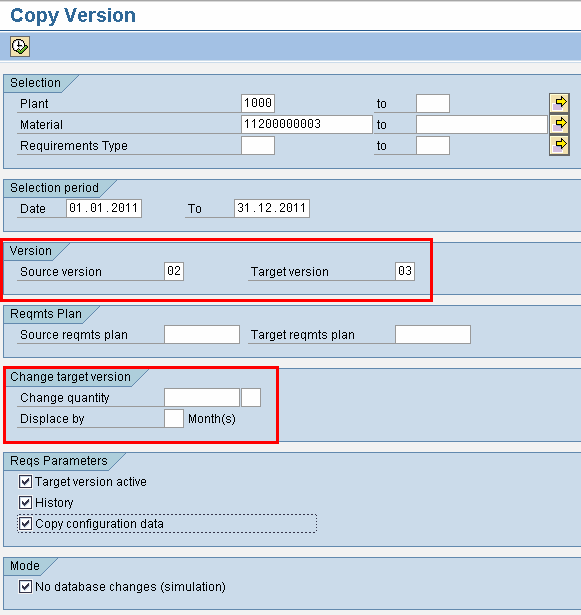Viewport: 581px width, 615px height.
Task: Open multiple selection for Requirements Type
Action: tap(559, 146)
